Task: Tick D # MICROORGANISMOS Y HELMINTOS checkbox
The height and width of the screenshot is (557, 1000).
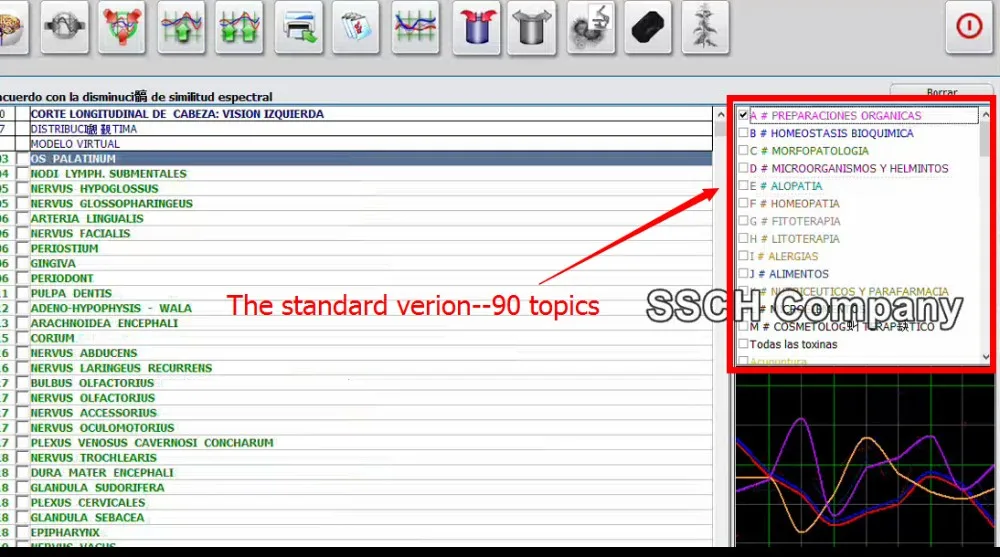Action: tap(743, 168)
